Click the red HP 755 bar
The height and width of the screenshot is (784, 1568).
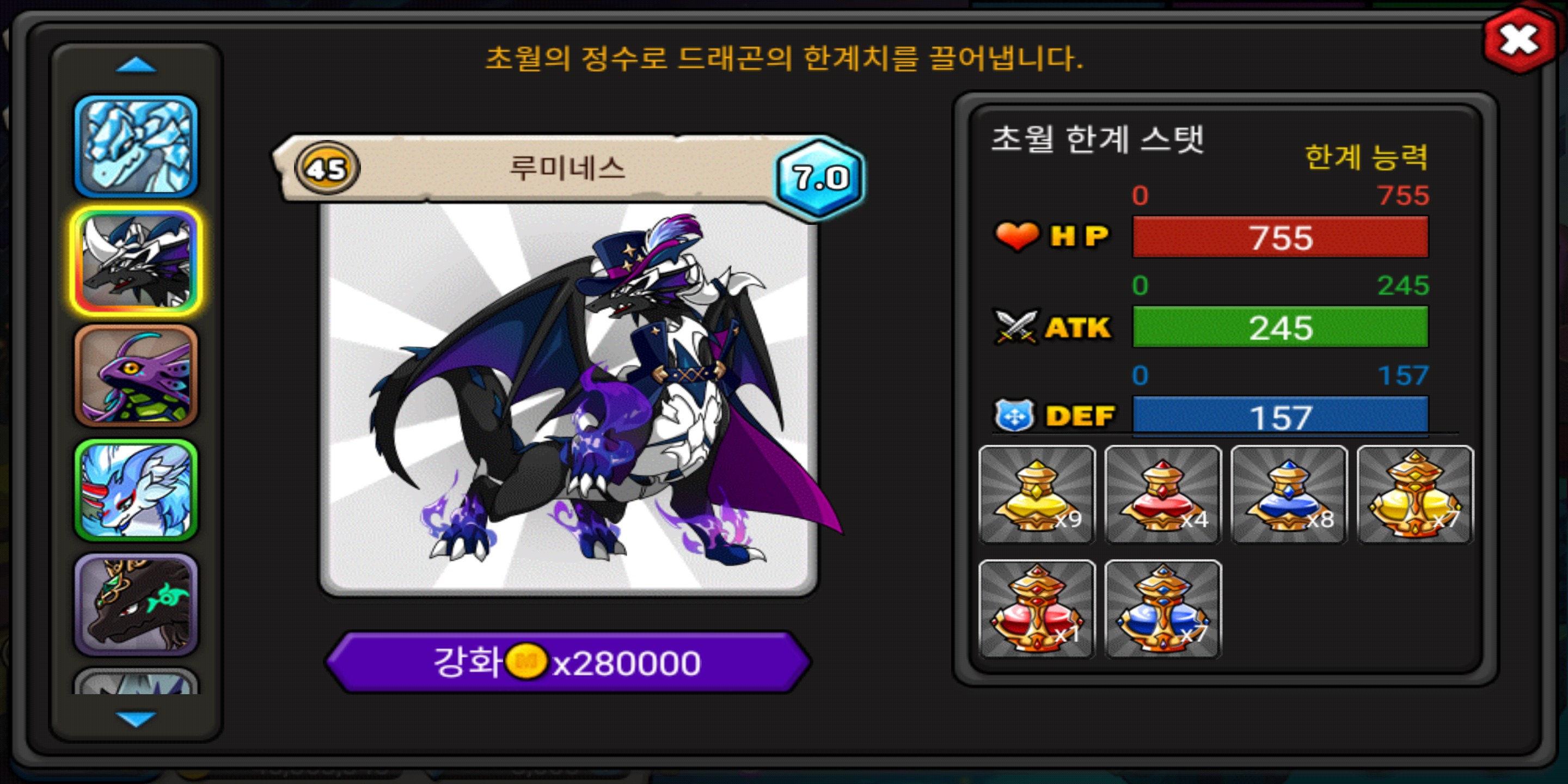click(x=1280, y=237)
